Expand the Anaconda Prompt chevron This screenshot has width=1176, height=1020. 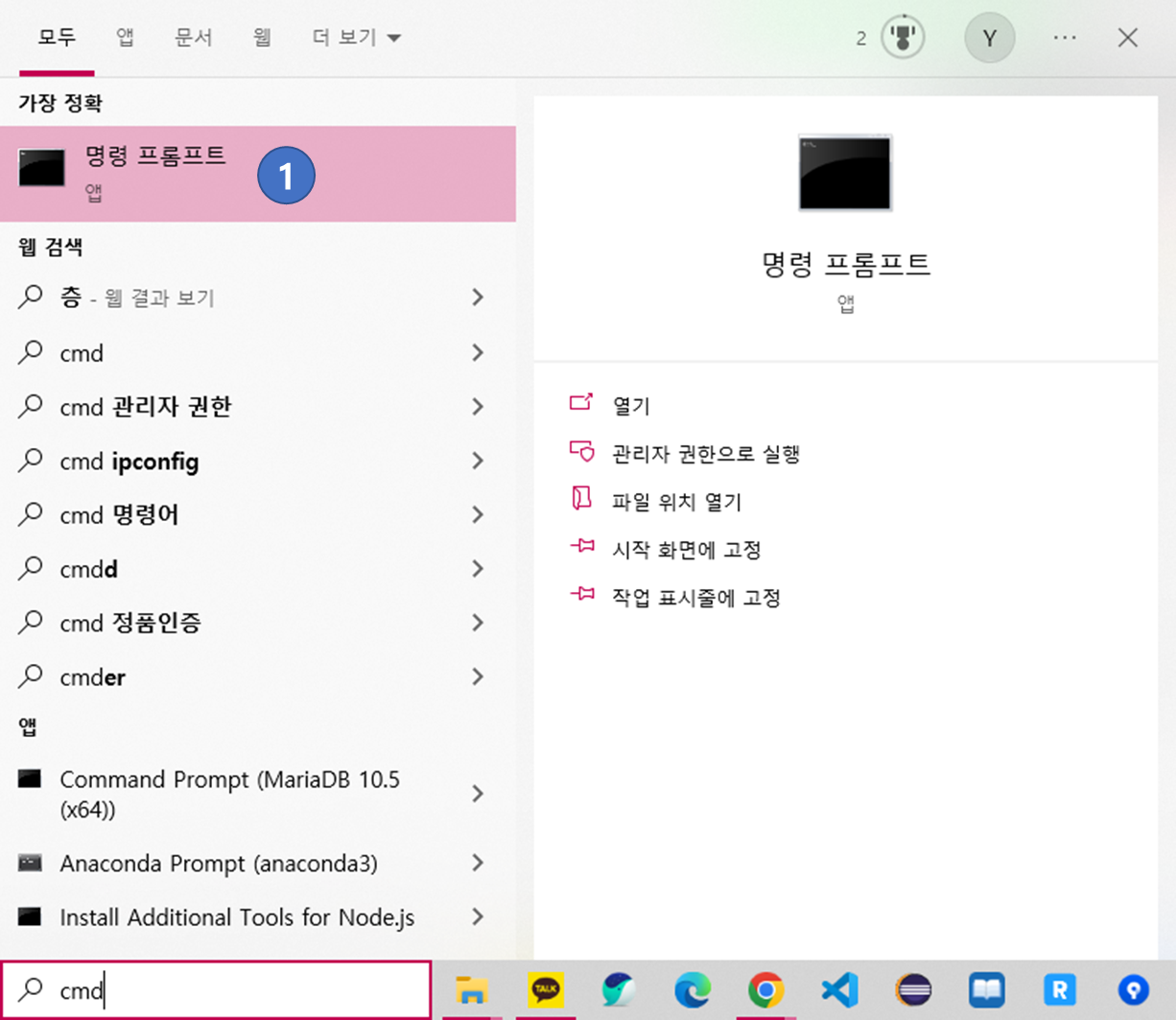click(478, 864)
